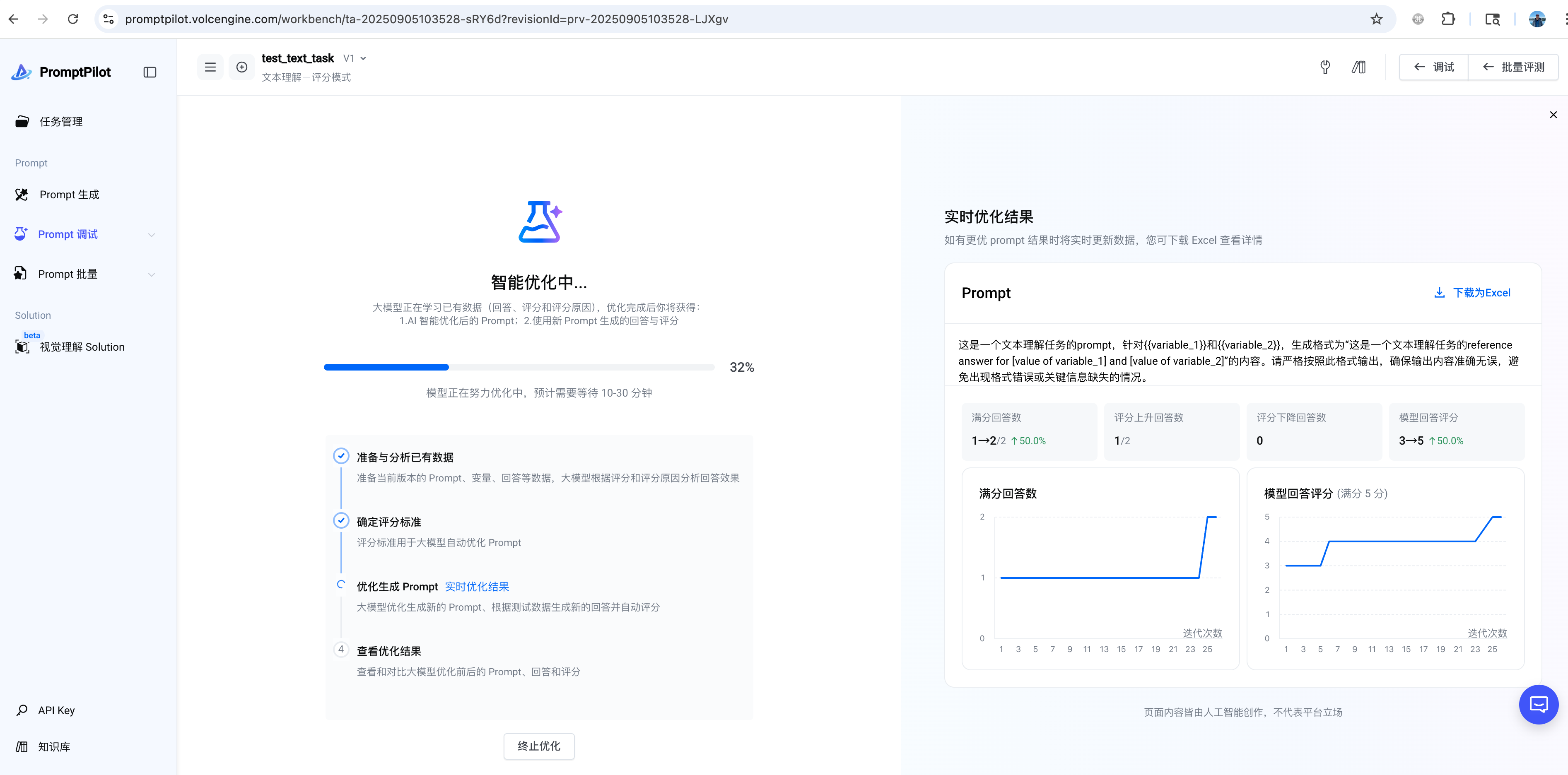Image resolution: width=1568 pixels, height=775 pixels.
Task: Click the 32% optimization progress bar
Action: click(519, 368)
